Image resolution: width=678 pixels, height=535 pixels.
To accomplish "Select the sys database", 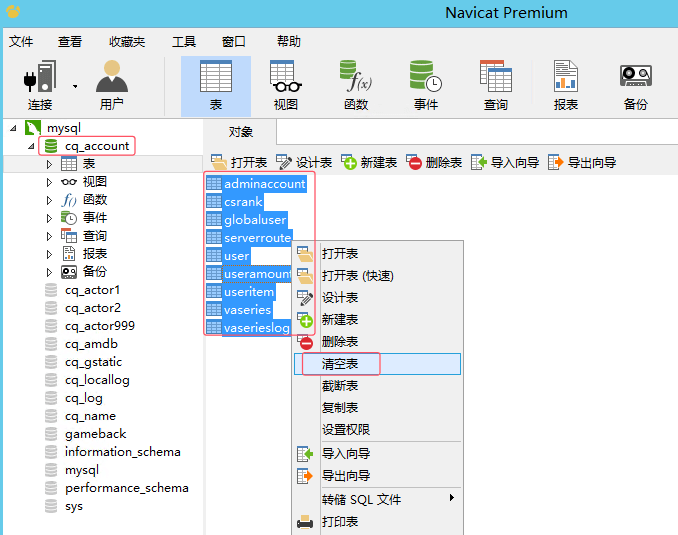I will tap(64, 506).
